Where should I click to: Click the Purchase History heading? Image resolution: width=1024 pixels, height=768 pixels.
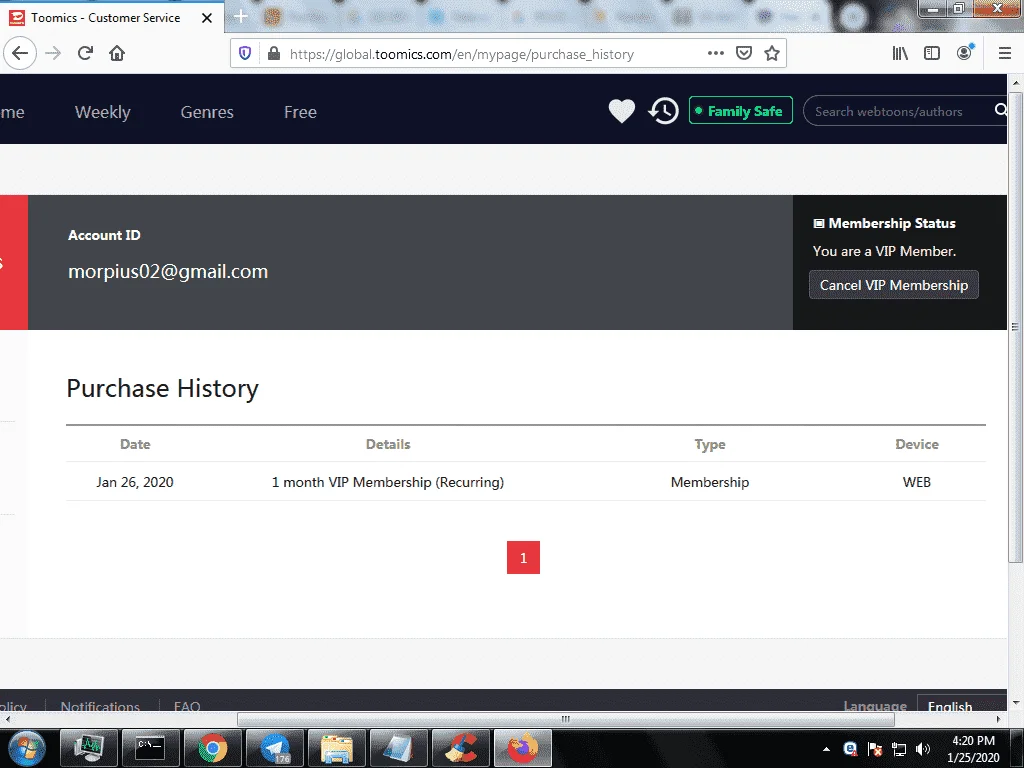pyautogui.click(x=163, y=389)
